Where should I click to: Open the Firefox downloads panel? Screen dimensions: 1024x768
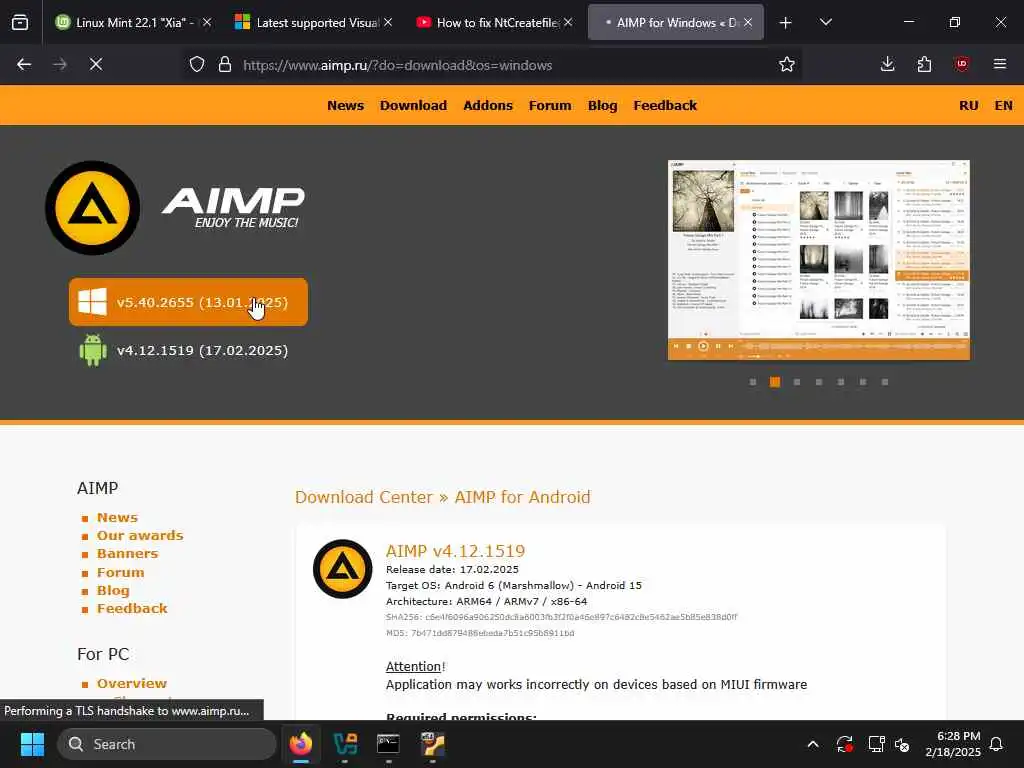(887, 64)
